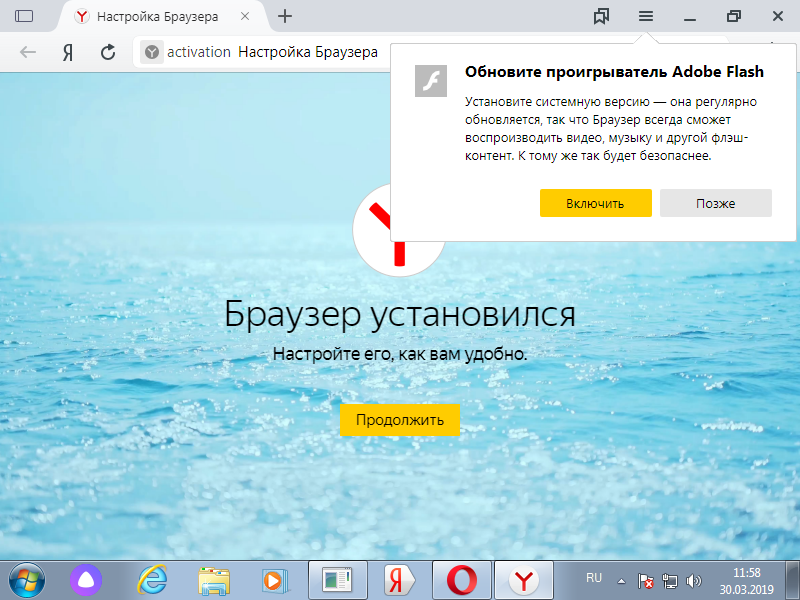Viewport: 800px width, 600px height.
Task: Toggle the side panel icon
Action: click(24, 16)
